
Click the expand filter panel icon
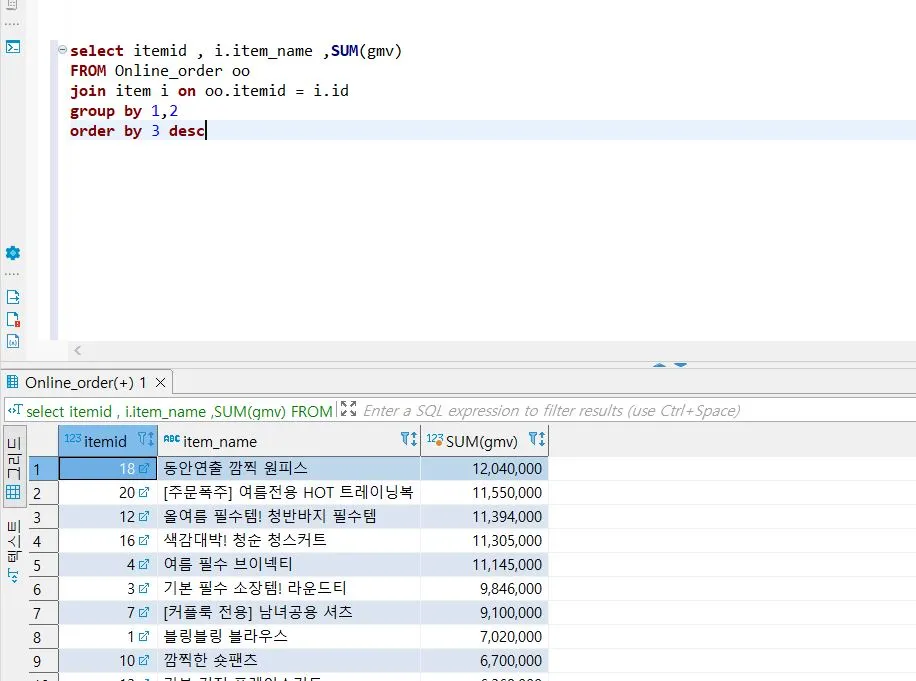click(x=348, y=409)
